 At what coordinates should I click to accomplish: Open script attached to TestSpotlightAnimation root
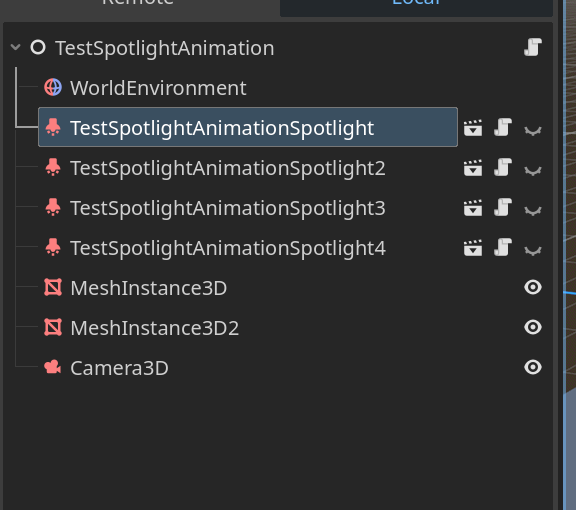[x=533, y=48]
